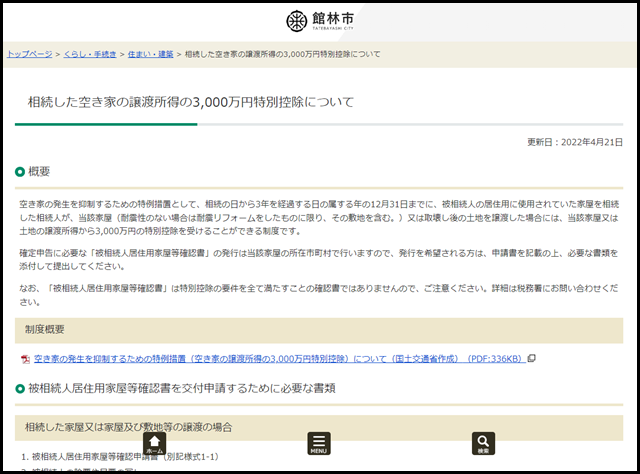The height and width of the screenshot is (474, 640).
Task: Click the new-window icon after PDF:336KB
Action: [531, 358]
